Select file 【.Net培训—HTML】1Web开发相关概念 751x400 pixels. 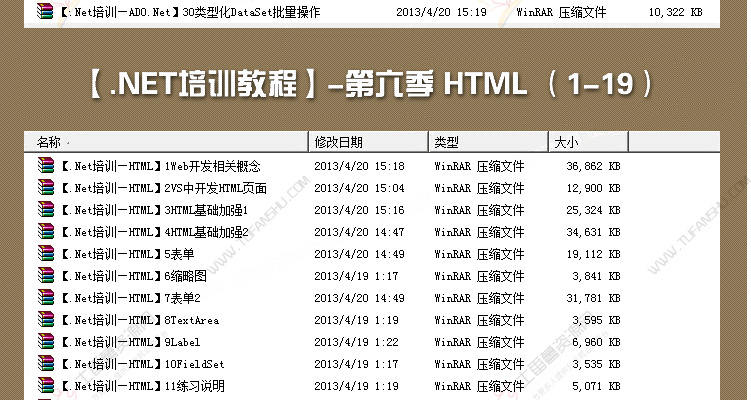[160, 166]
